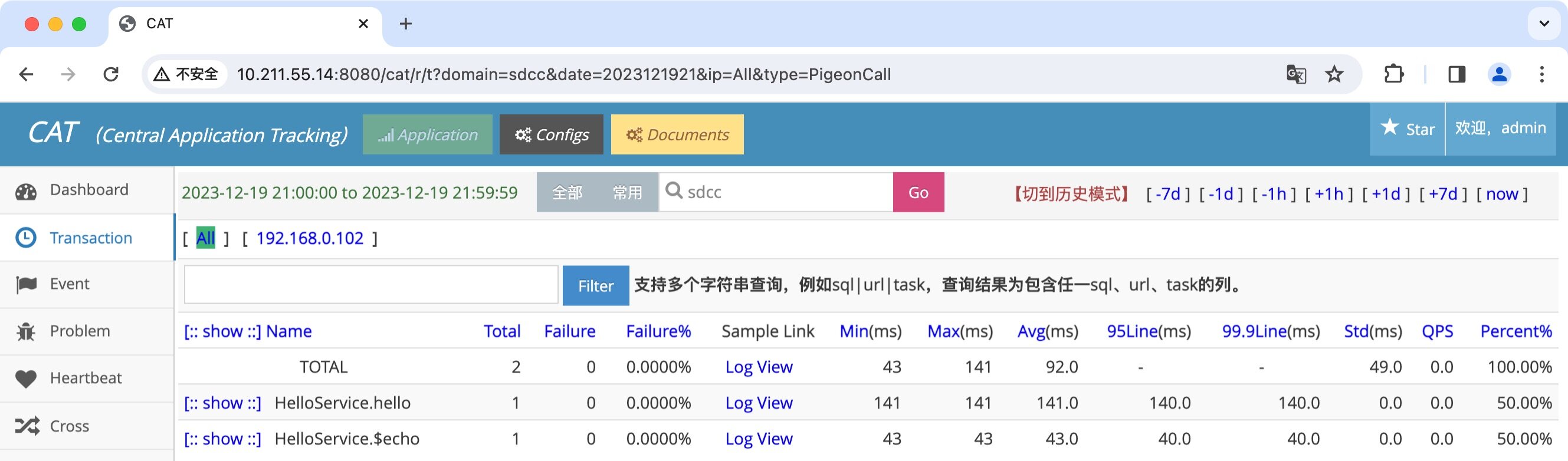Select the Heartbeat heart icon

(26, 378)
